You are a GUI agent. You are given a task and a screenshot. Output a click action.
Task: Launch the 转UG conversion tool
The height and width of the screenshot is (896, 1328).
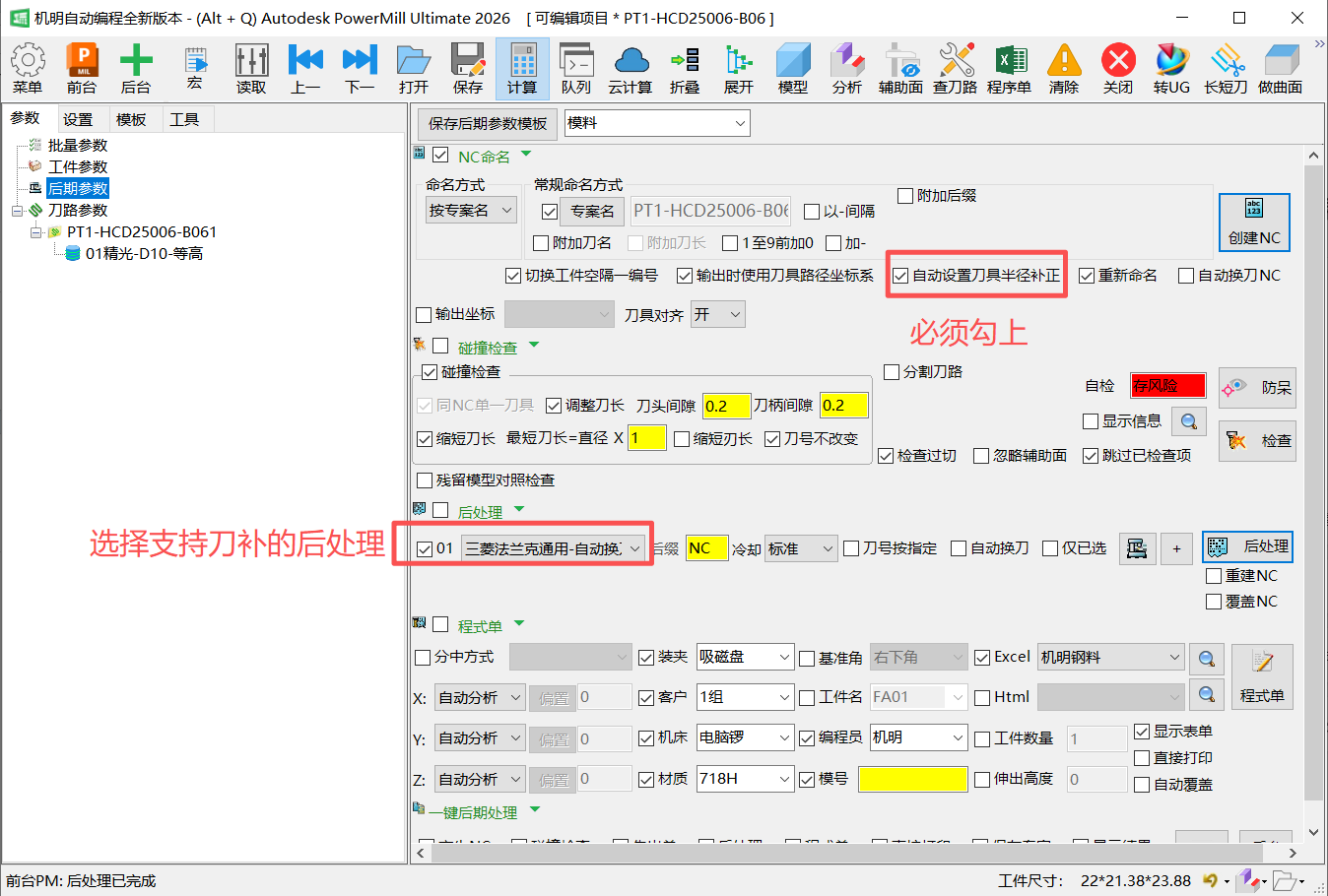click(x=1172, y=68)
